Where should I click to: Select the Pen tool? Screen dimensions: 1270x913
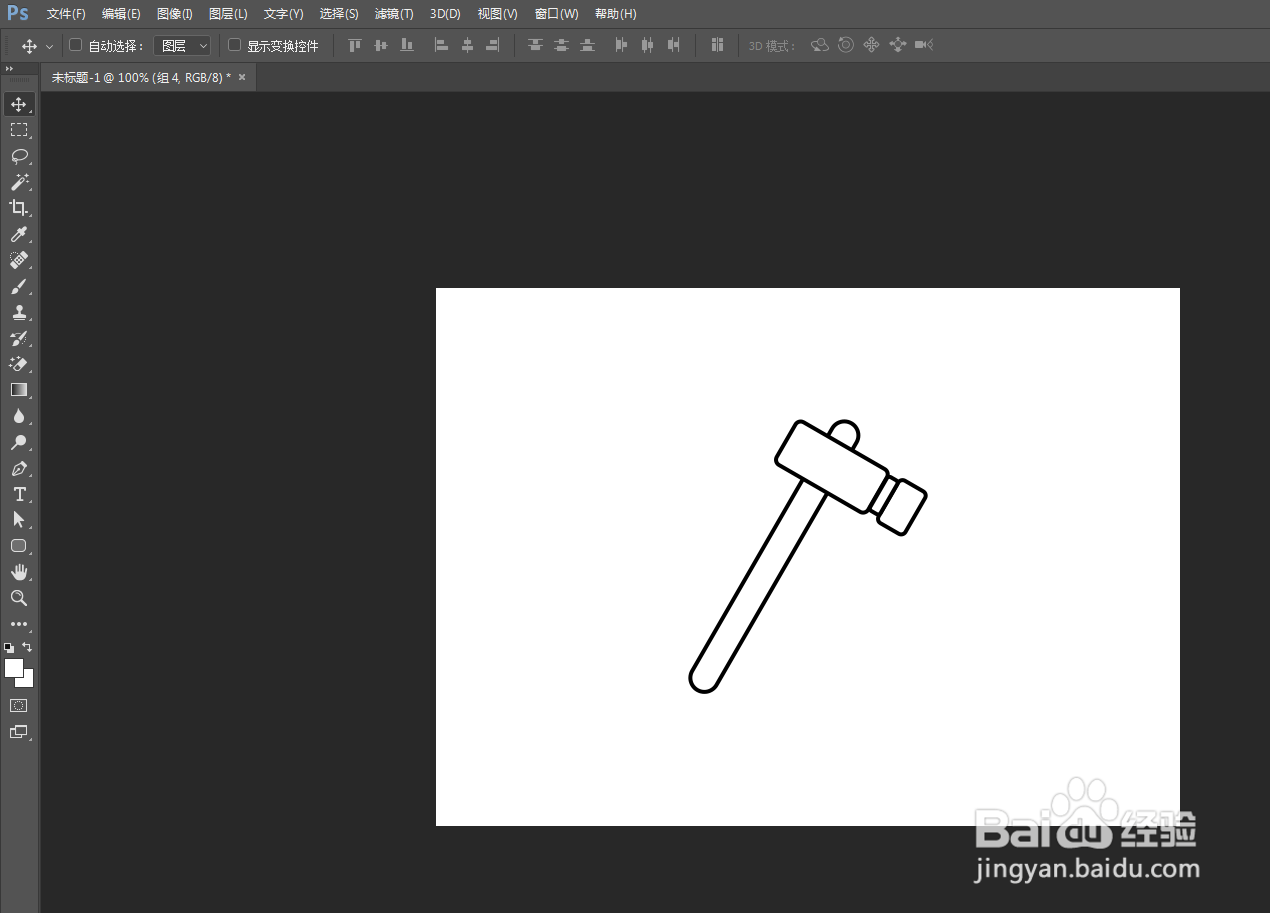(19, 468)
